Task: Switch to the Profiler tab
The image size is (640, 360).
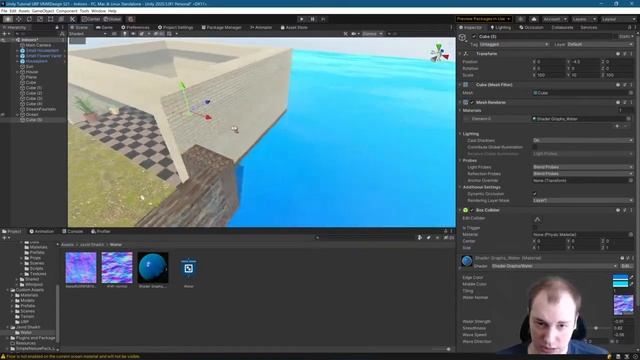Action: (101, 231)
